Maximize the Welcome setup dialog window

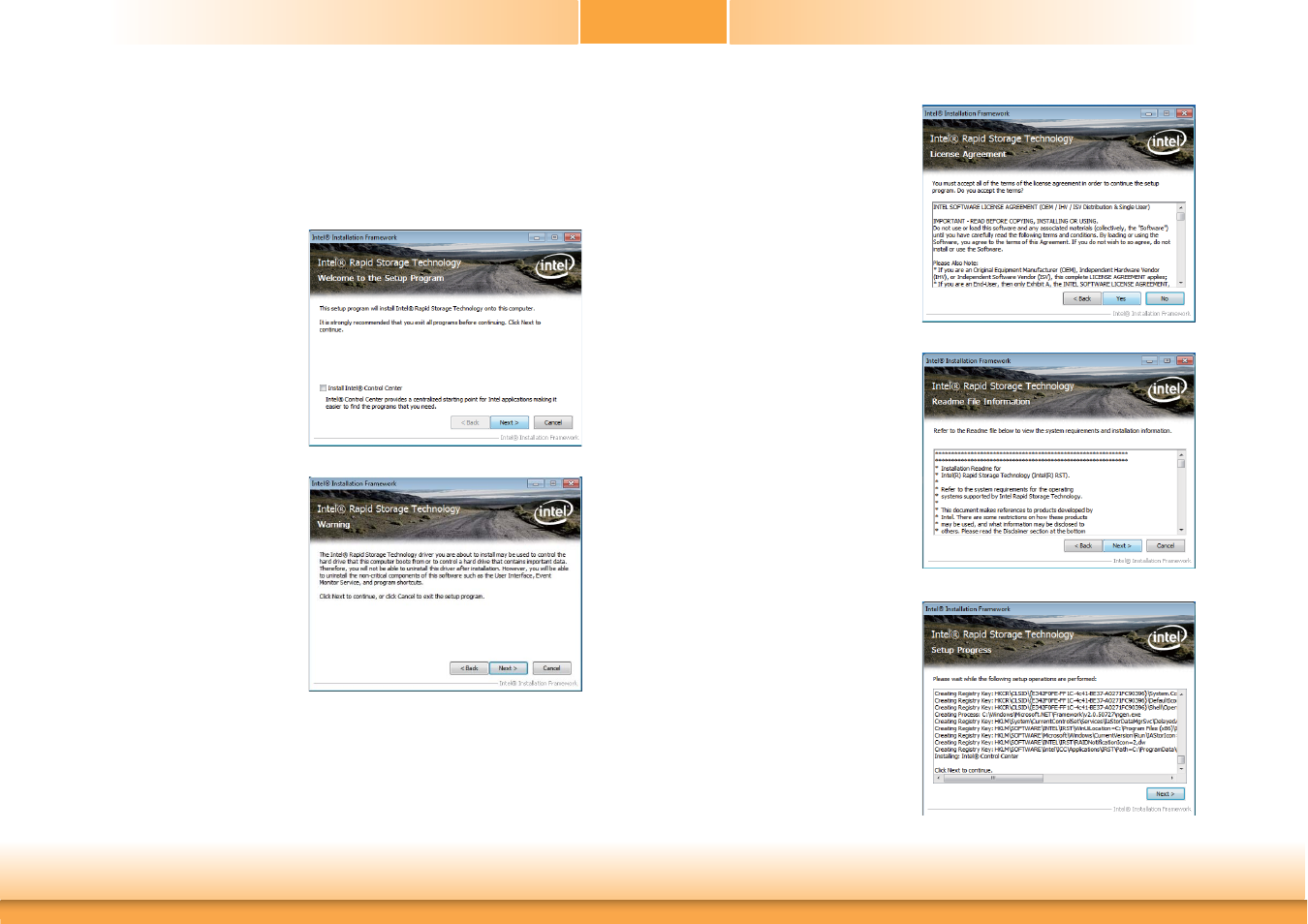click(x=554, y=237)
